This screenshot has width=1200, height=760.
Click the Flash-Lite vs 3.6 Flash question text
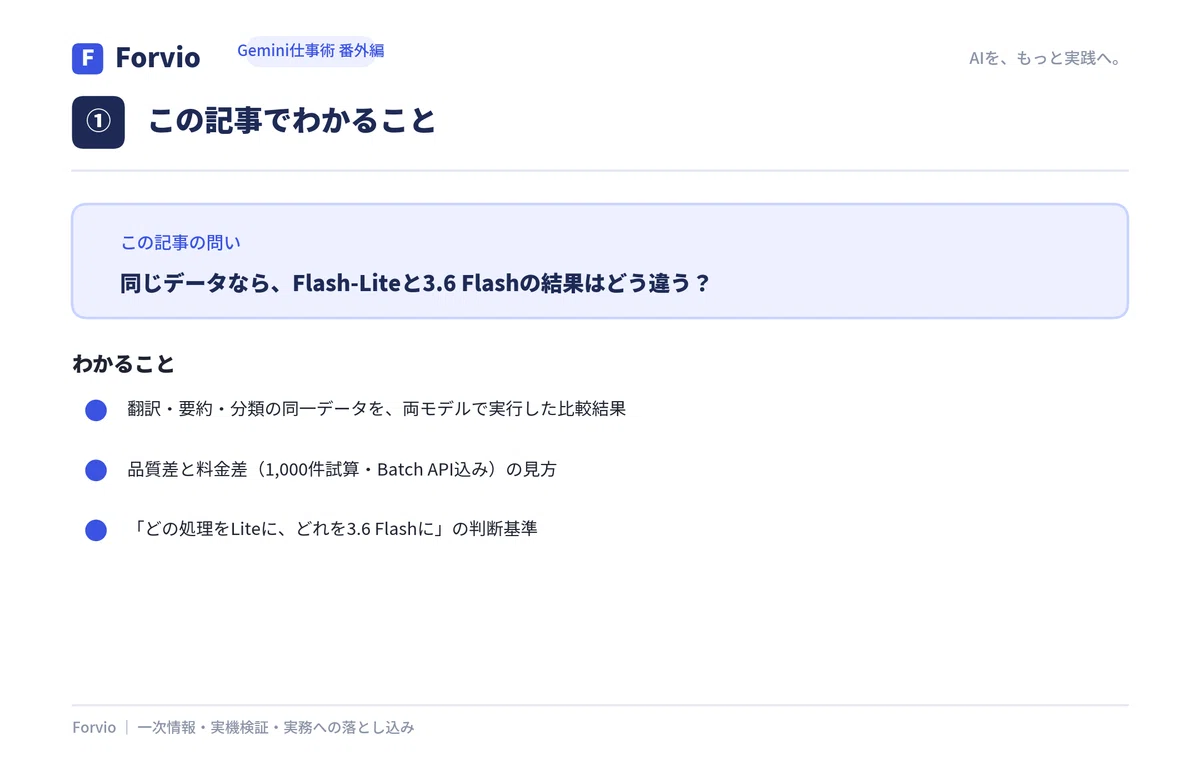coord(415,283)
